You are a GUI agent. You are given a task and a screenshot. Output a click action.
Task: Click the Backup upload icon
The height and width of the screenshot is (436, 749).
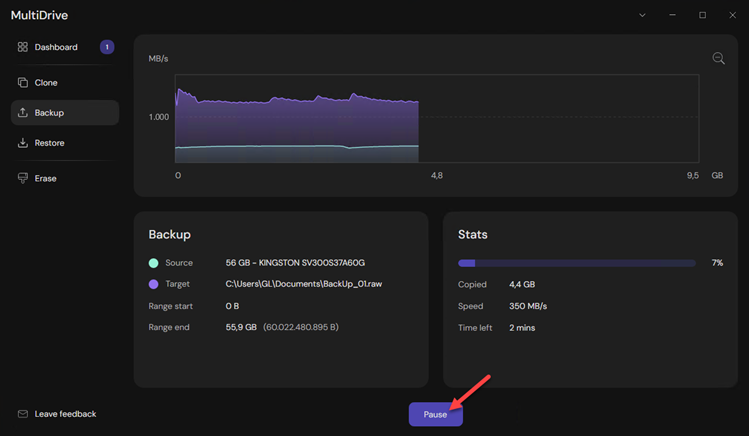[x=23, y=113]
